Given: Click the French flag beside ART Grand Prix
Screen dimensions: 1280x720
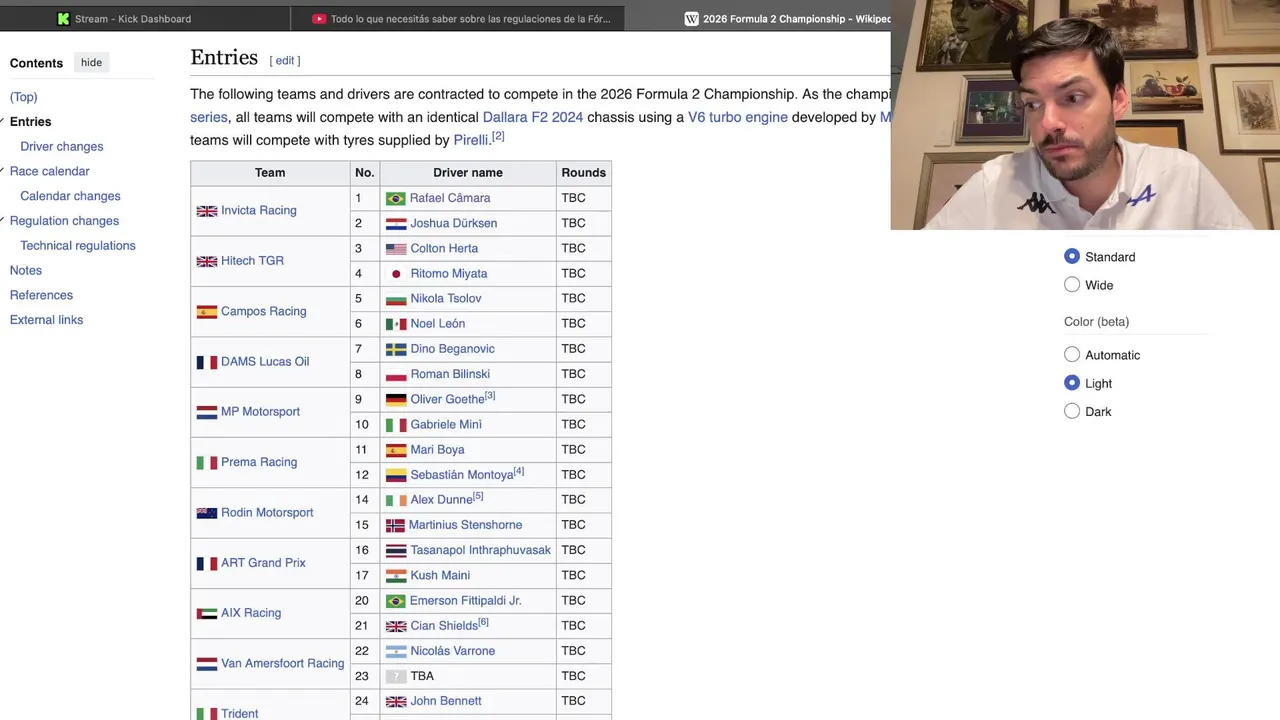Looking at the screenshot, I should 207,563.
